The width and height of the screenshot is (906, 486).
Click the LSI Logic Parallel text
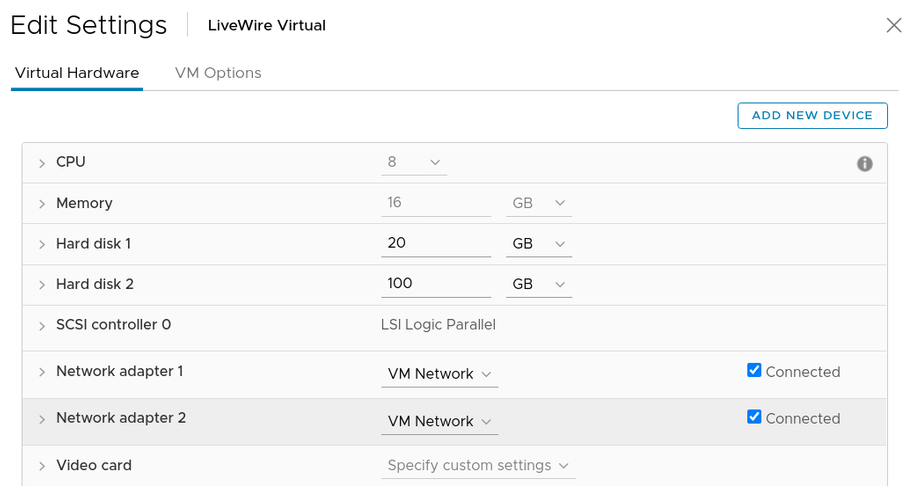tap(438, 325)
